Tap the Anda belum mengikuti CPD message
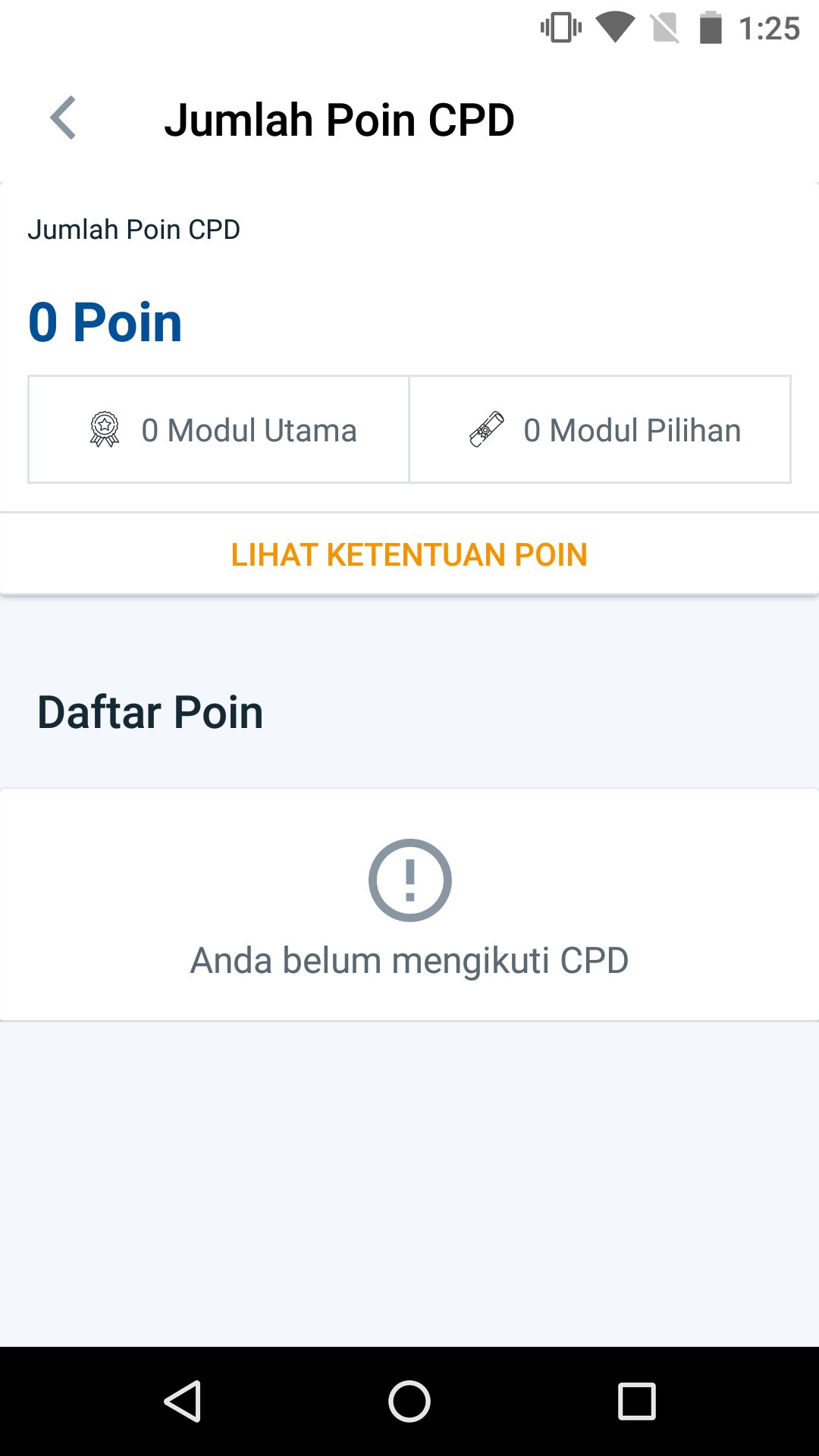 pyautogui.click(x=409, y=961)
